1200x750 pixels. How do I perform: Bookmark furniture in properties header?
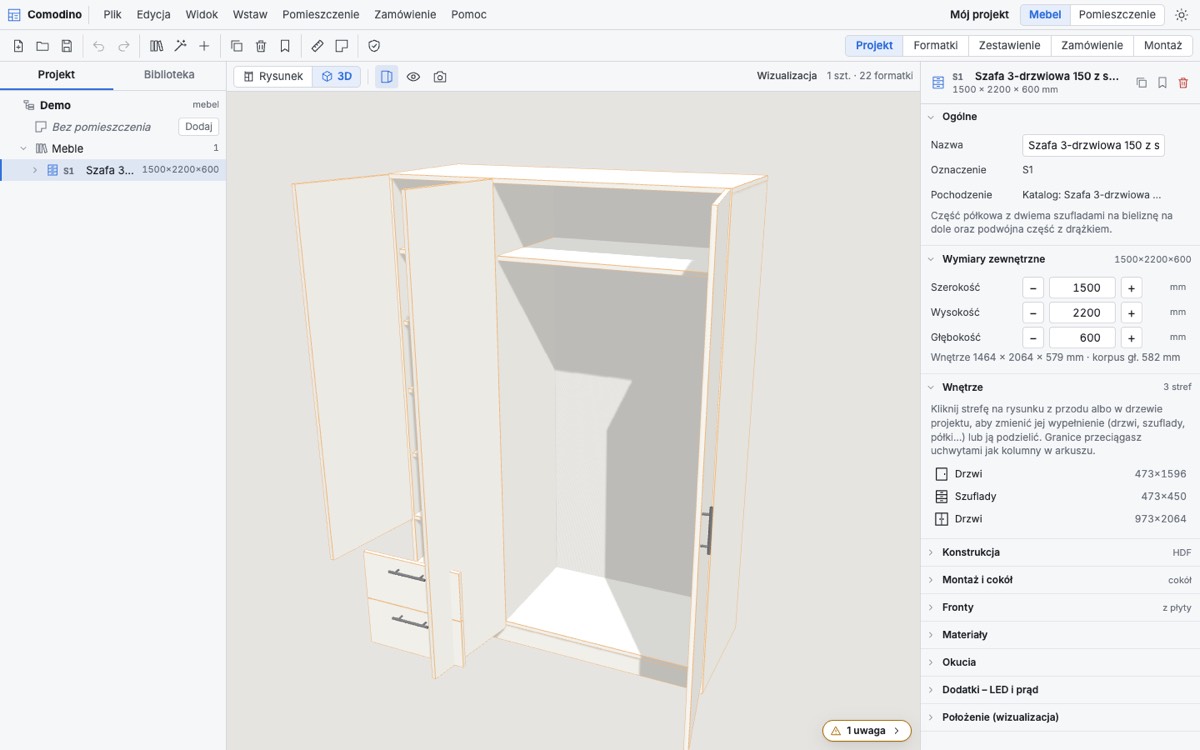(x=1162, y=83)
